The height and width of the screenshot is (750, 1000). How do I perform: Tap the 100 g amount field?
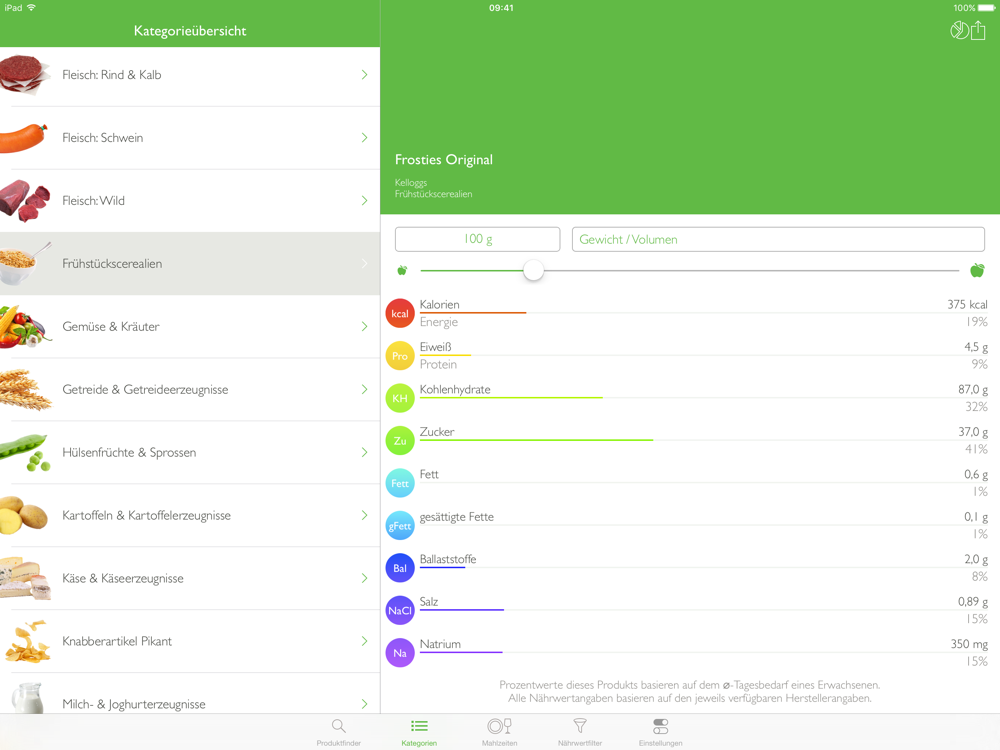click(478, 239)
